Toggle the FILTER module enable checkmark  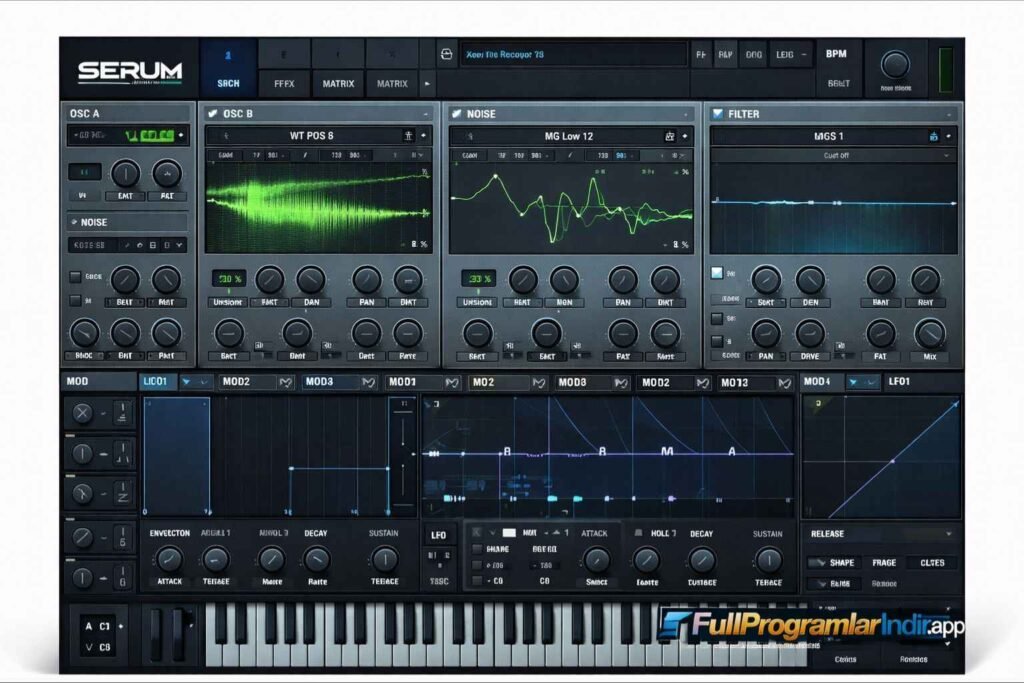point(716,113)
